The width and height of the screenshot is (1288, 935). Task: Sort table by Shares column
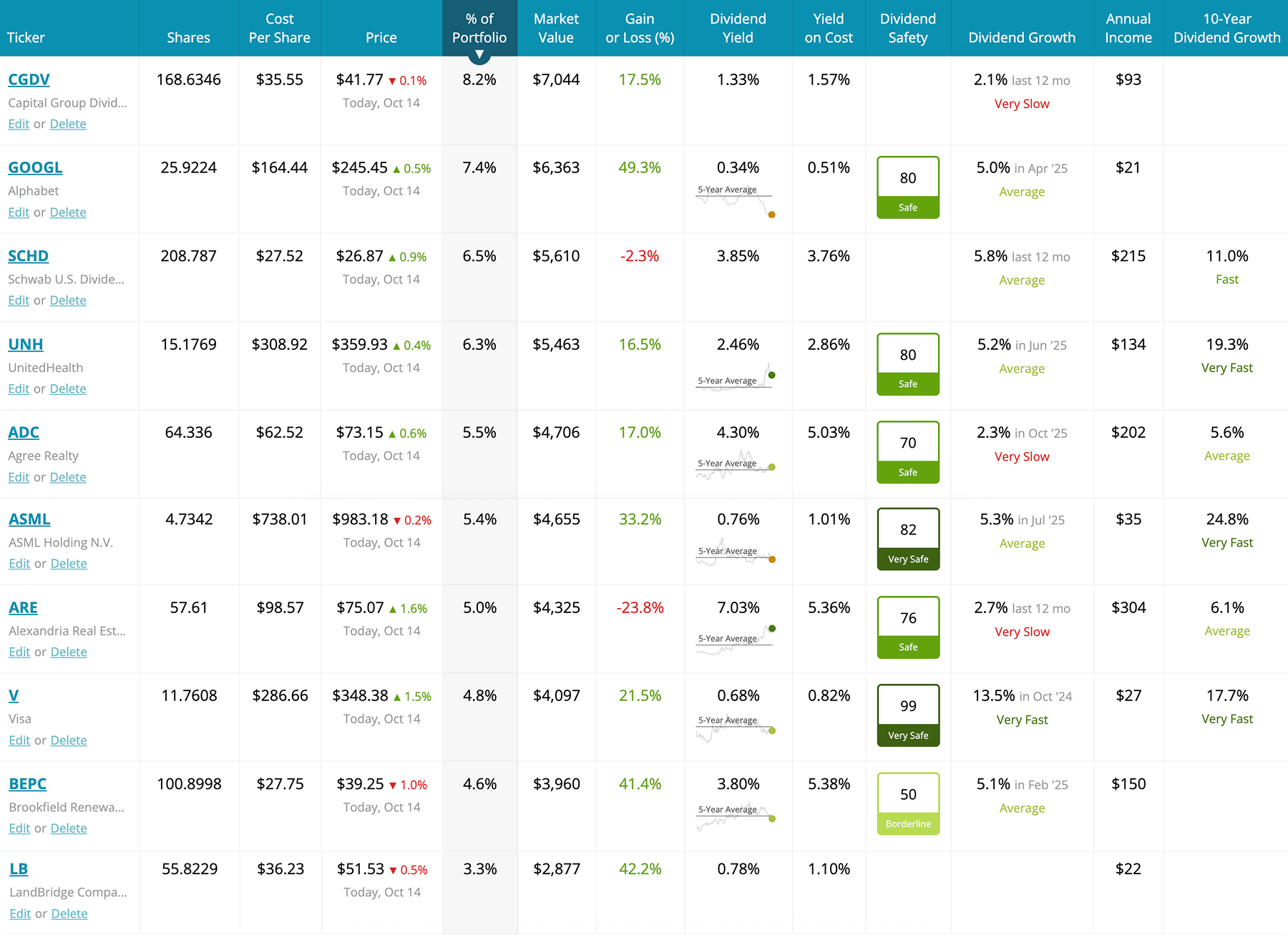(188, 37)
